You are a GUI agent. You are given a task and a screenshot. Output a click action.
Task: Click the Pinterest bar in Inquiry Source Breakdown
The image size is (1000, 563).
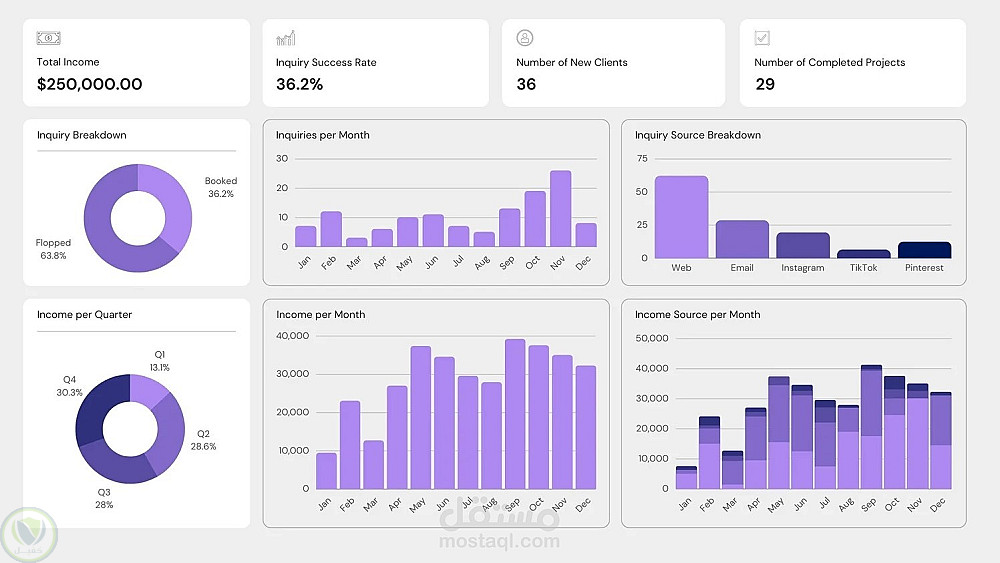pyautogui.click(x=924, y=250)
